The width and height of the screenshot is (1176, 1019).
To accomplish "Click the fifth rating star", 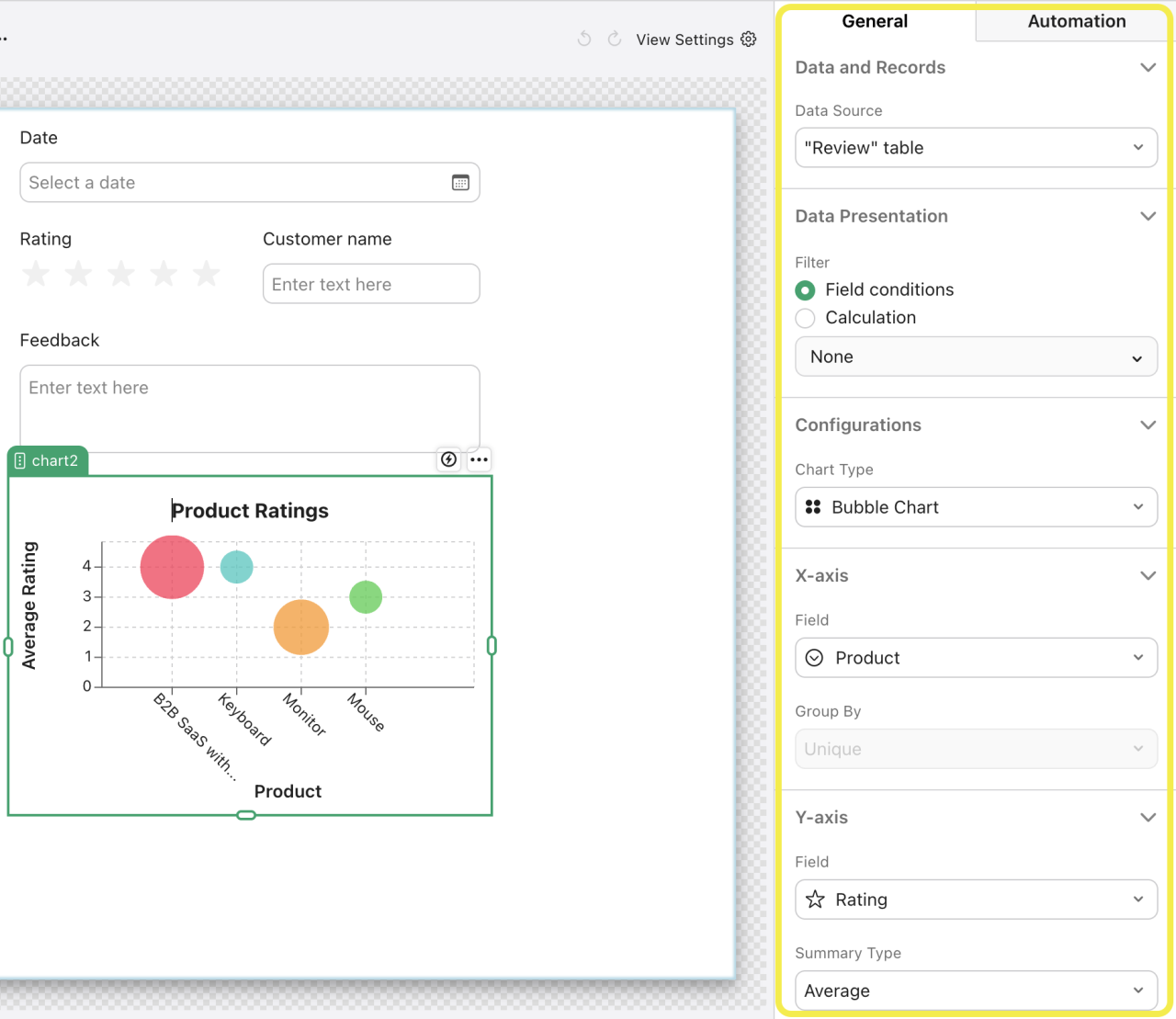I will click(x=207, y=274).
